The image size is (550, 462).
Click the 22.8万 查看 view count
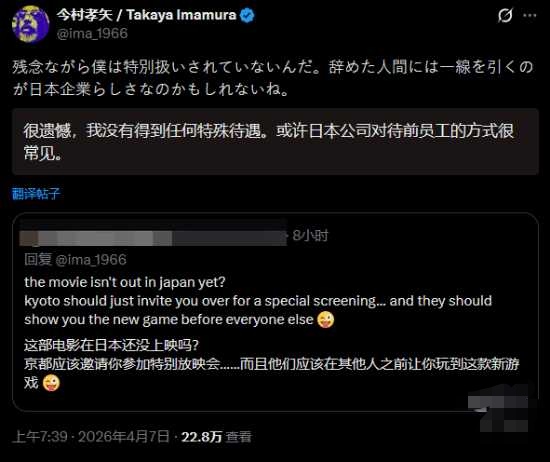tap(216, 437)
